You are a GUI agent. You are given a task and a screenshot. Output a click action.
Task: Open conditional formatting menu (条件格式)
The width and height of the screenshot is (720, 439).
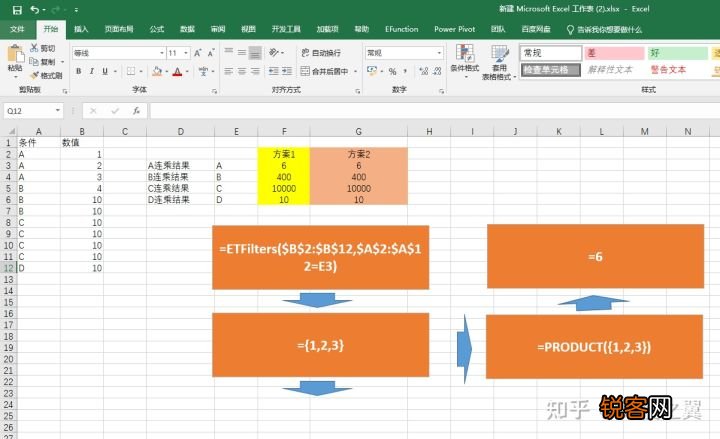(465, 61)
